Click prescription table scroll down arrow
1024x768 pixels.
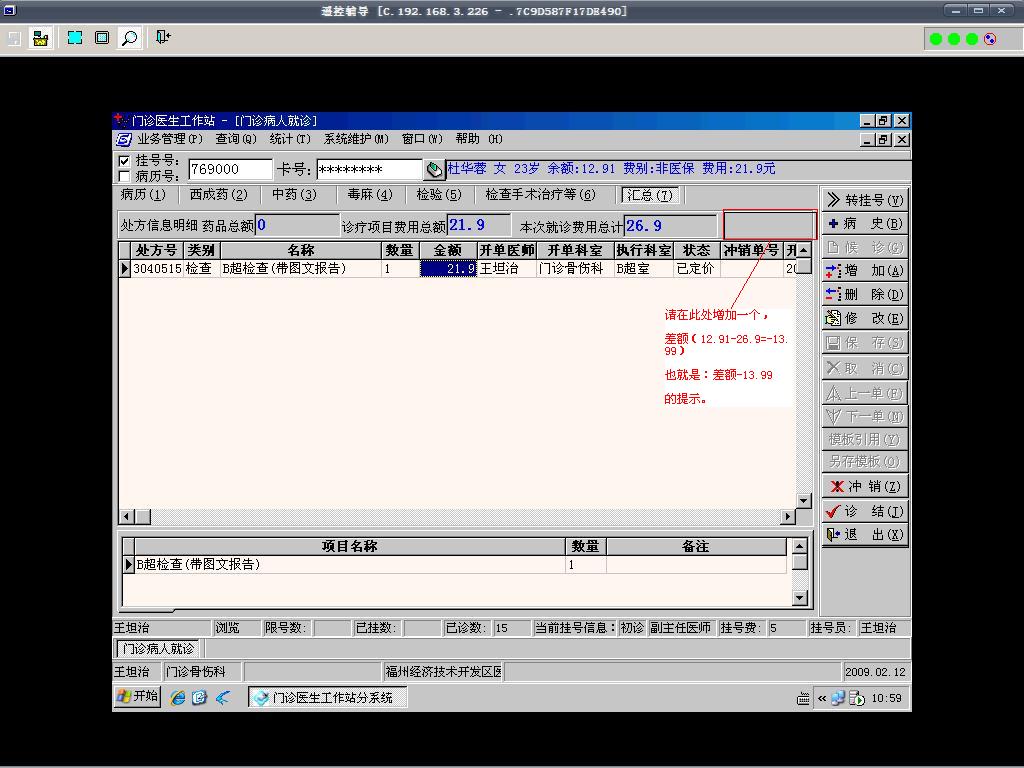804,501
